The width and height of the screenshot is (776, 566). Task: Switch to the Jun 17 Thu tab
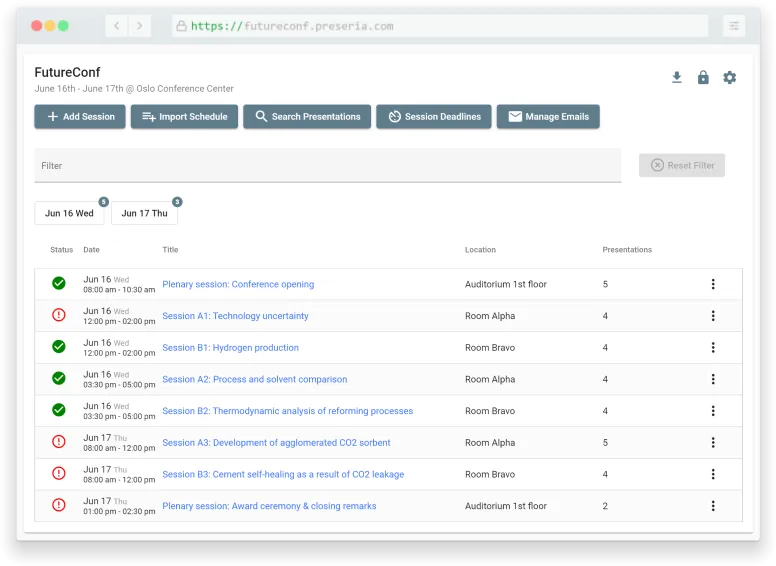tap(144, 213)
